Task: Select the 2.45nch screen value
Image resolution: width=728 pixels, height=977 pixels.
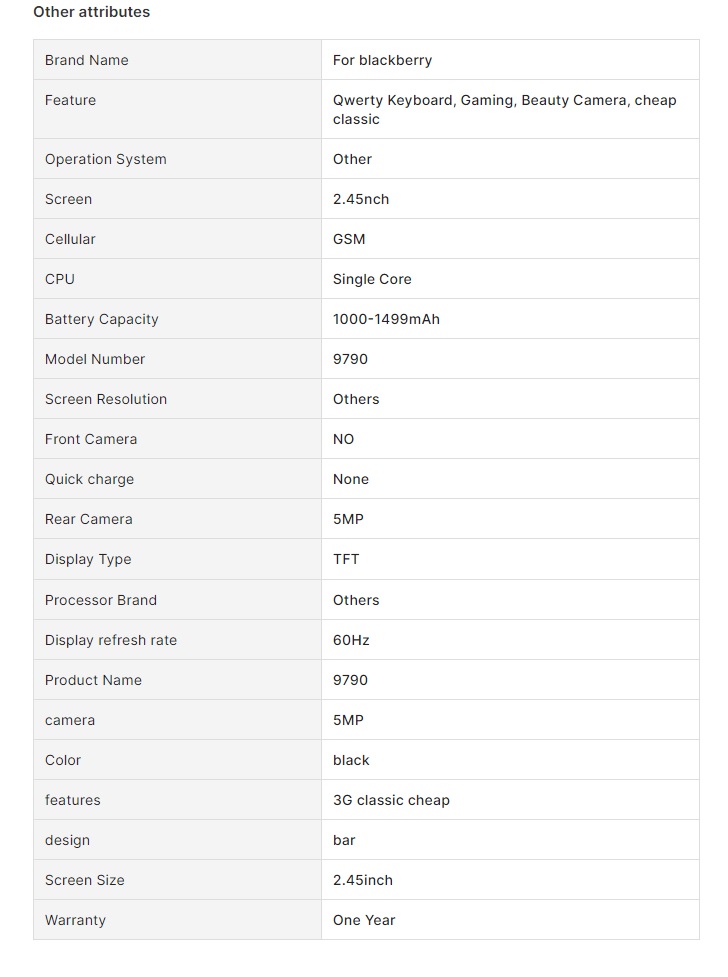Action: pyautogui.click(x=361, y=199)
